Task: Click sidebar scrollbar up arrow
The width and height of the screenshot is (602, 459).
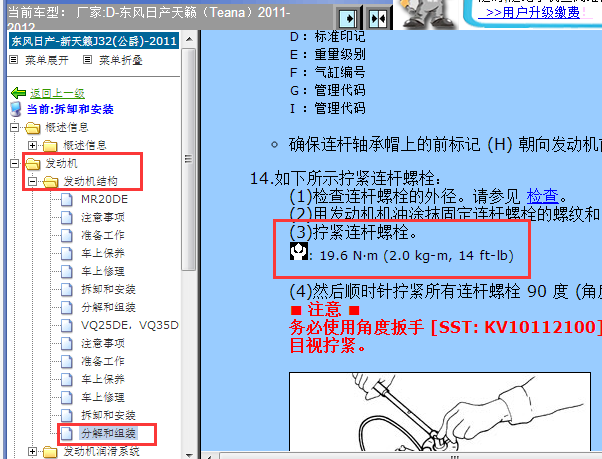Action: pyautogui.click(x=189, y=40)
